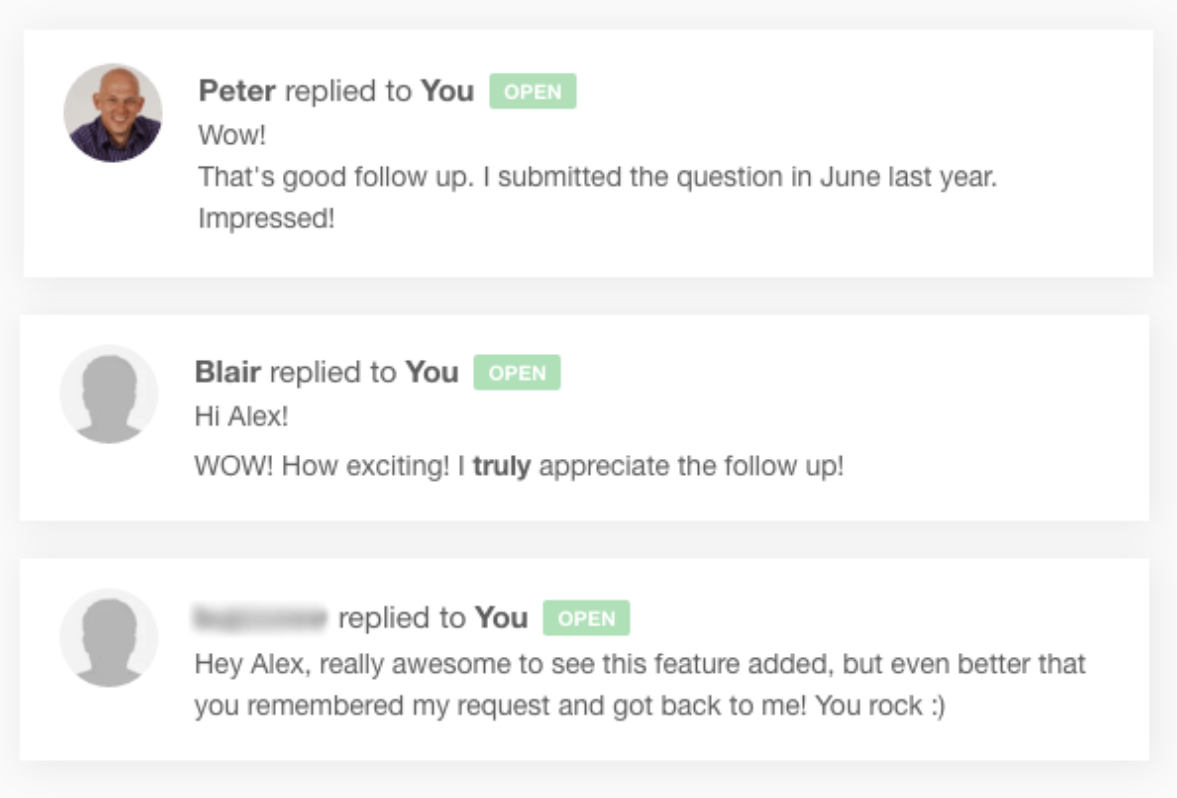Click "You" in Blair's reply header
This screenshot has height=798, width=1177.
431,372
